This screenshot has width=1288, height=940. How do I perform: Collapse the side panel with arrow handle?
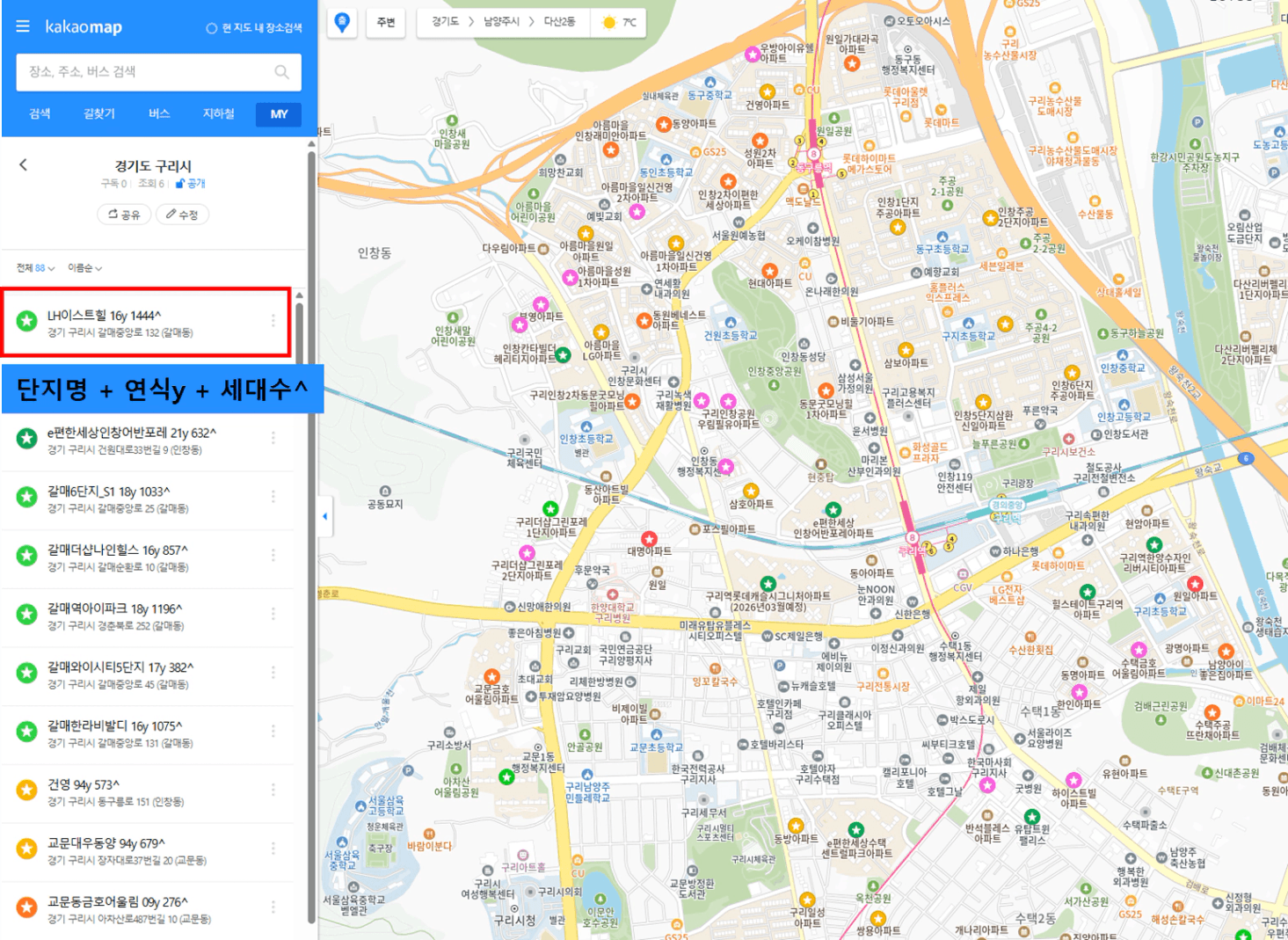click(x=324, y=516)
